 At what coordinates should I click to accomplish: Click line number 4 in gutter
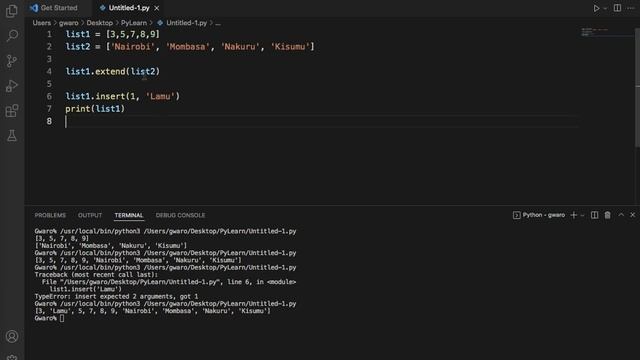49,71
